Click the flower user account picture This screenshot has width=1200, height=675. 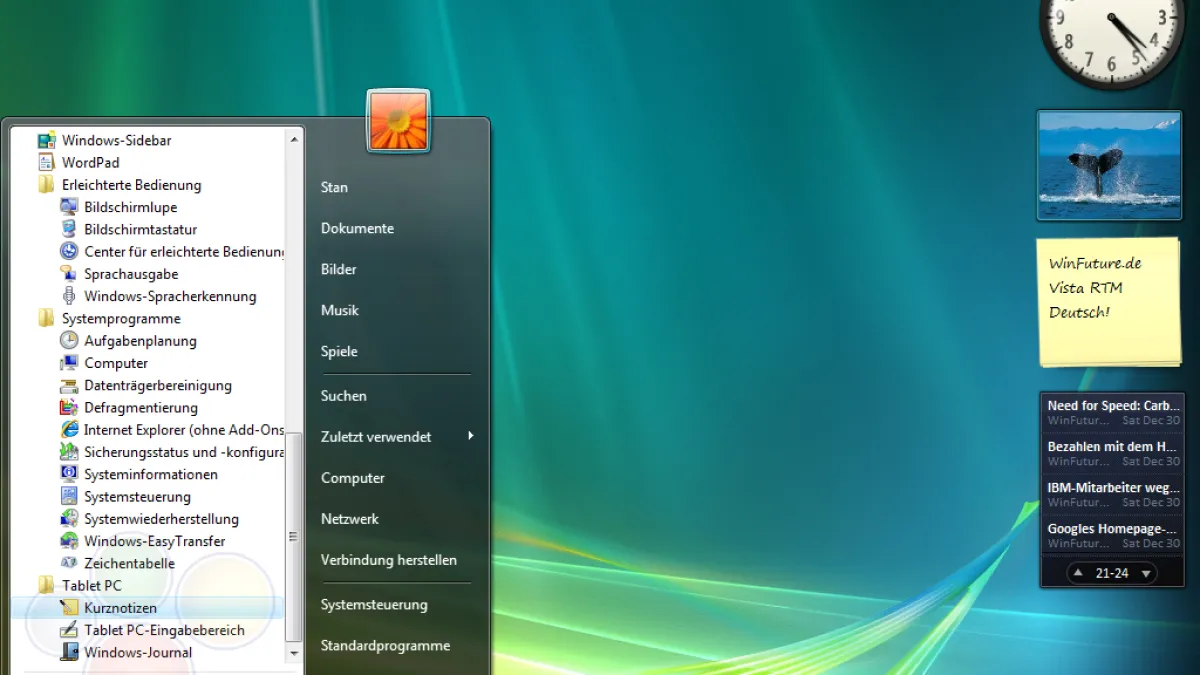pos(398,121)
